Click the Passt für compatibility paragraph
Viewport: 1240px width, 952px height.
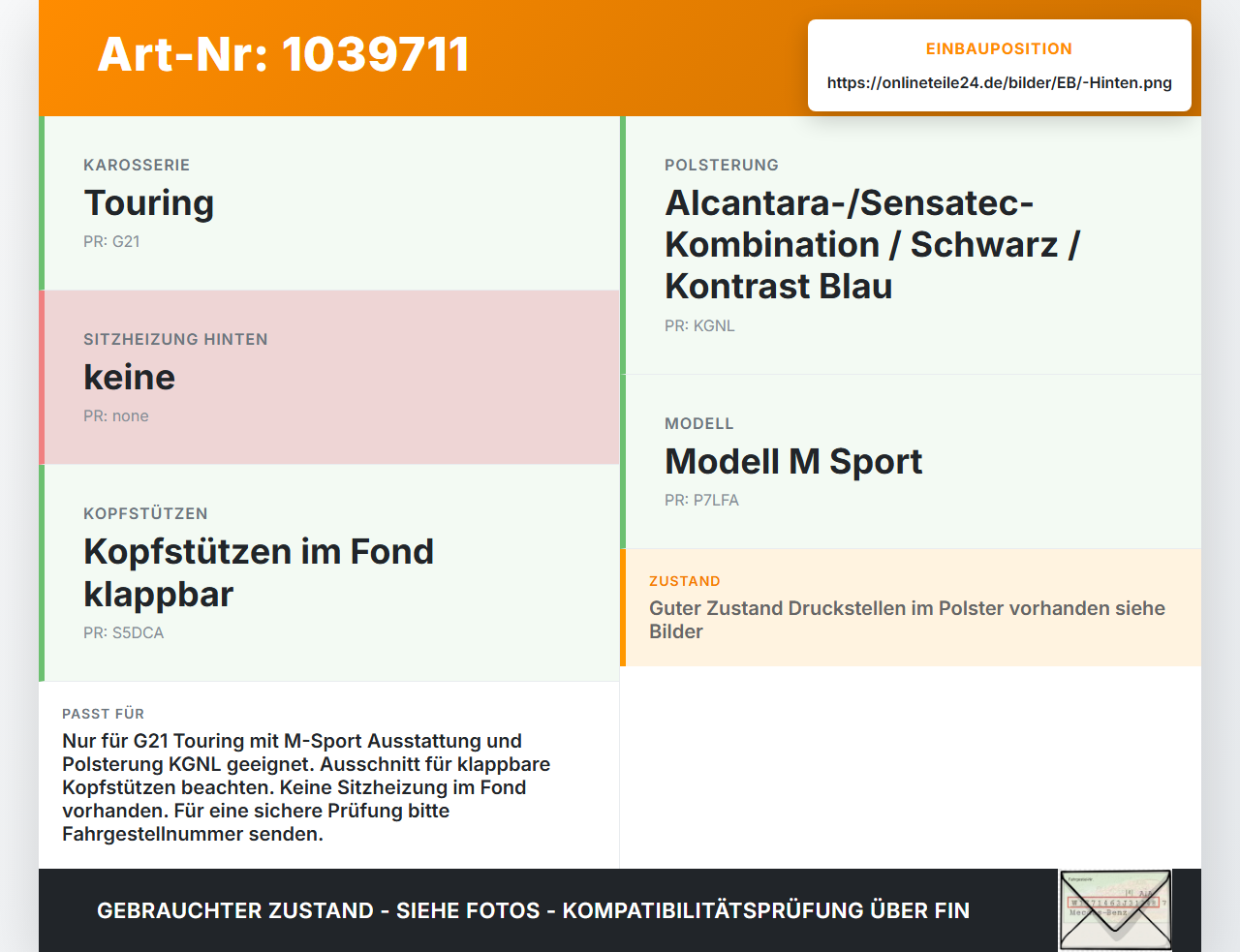[x=306, y=787]
